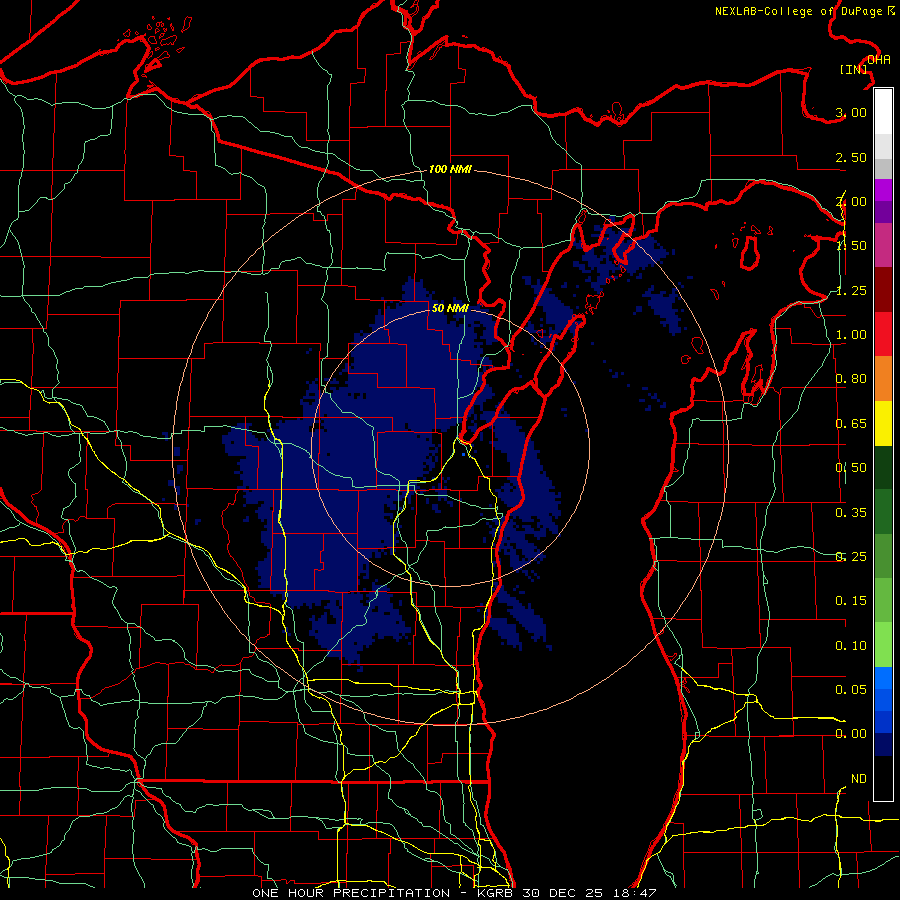This screenshot has height=900, width=900.
Task: Click the 0.35 legend value
Action: (851, 513)
